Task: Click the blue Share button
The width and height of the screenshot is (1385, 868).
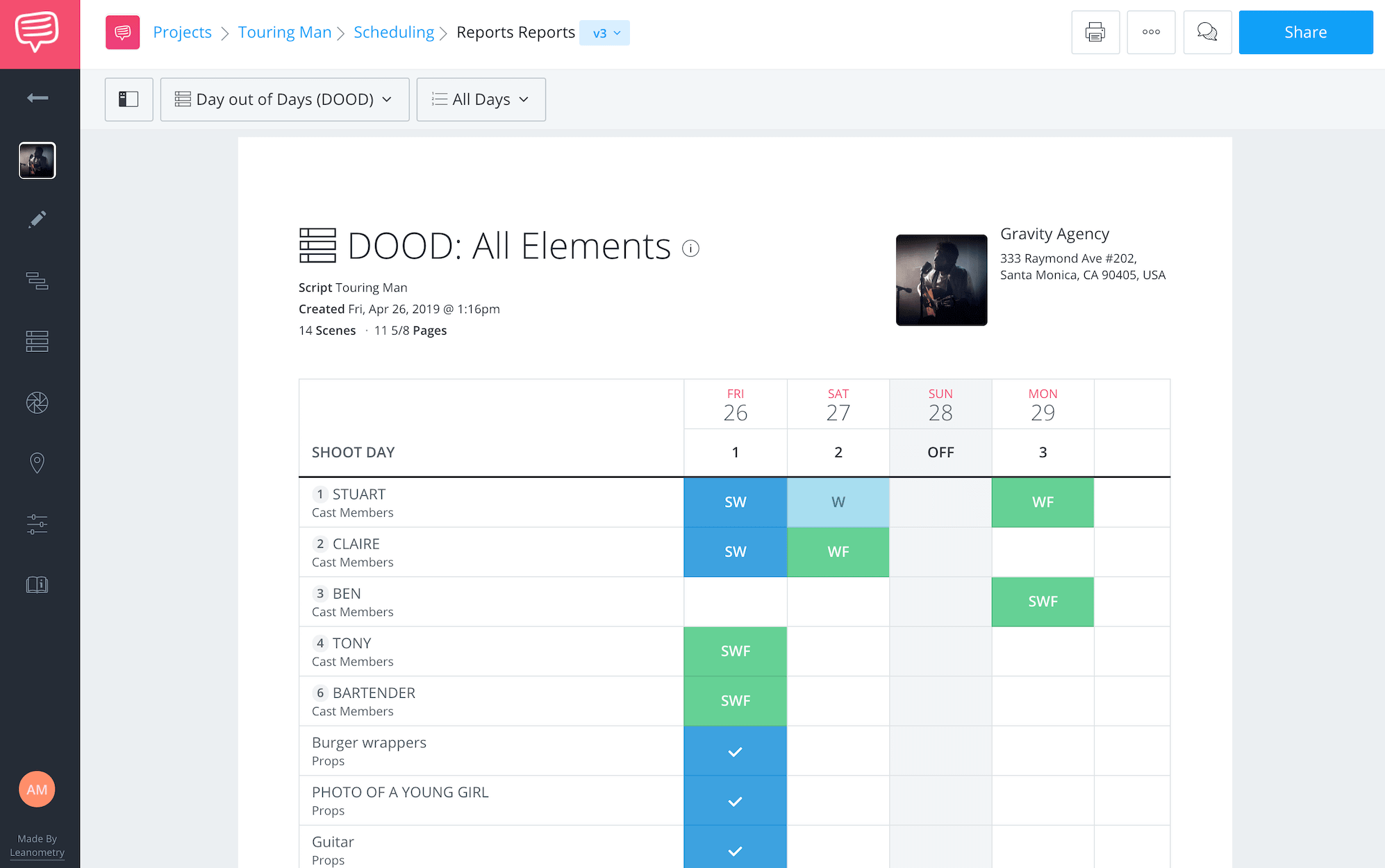Action: (1305, 33)
